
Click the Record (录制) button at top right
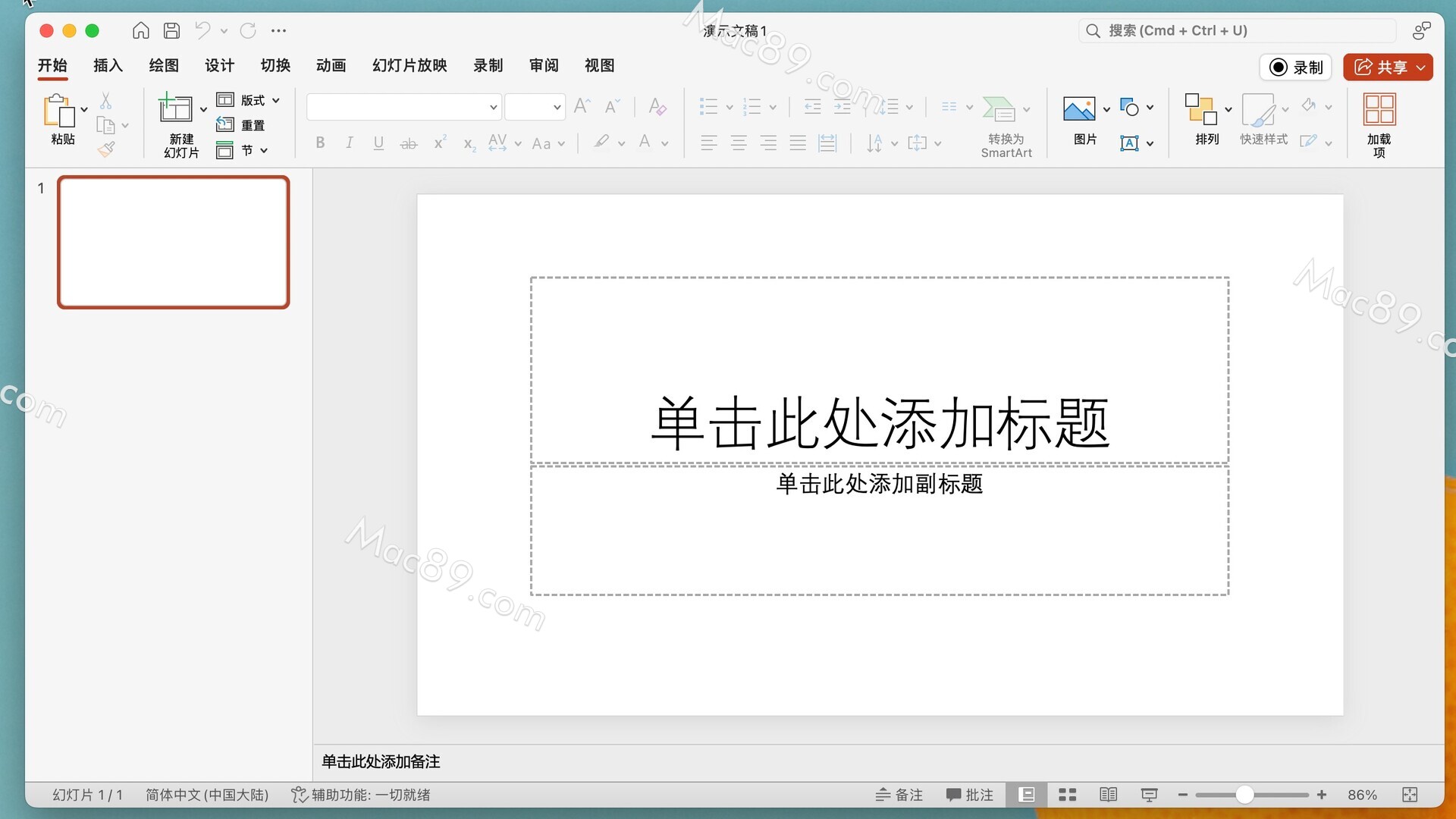pos(1296,67)
